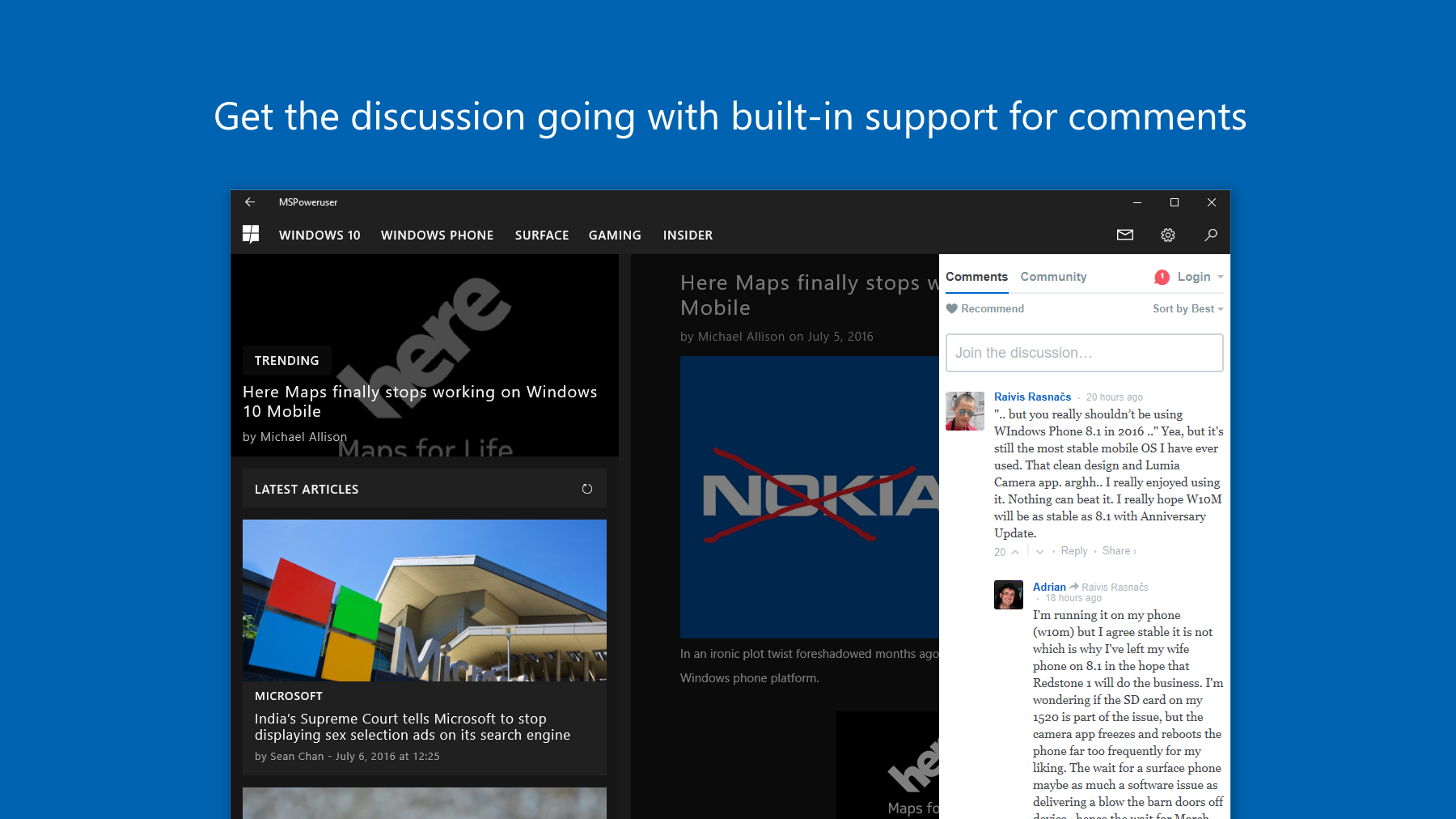1456x819 pixels.
Task: Click by Michael Allison on July 5, 2016
Action: [x=777, y=337]
